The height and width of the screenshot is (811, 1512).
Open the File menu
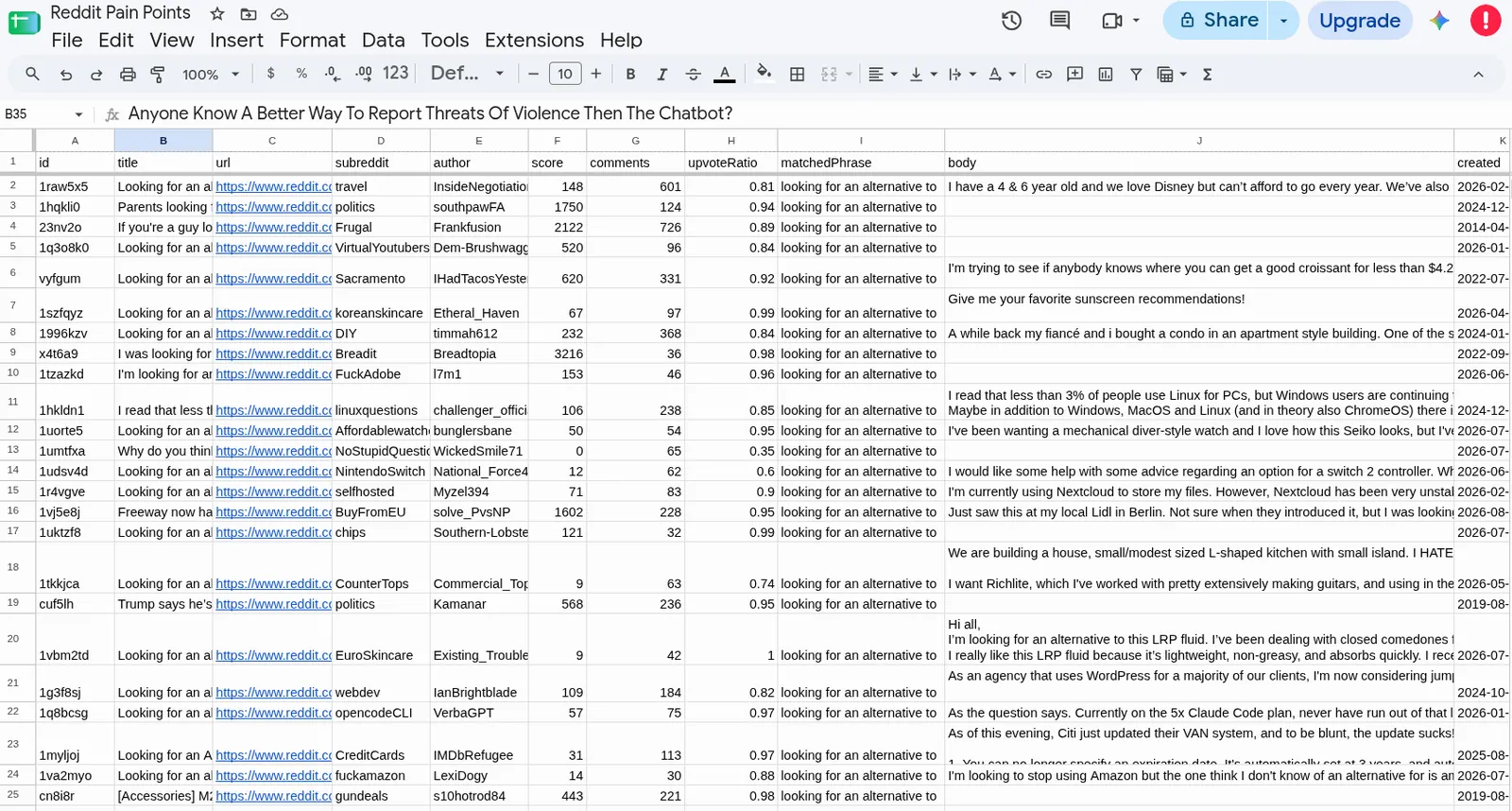pos(67,40)
